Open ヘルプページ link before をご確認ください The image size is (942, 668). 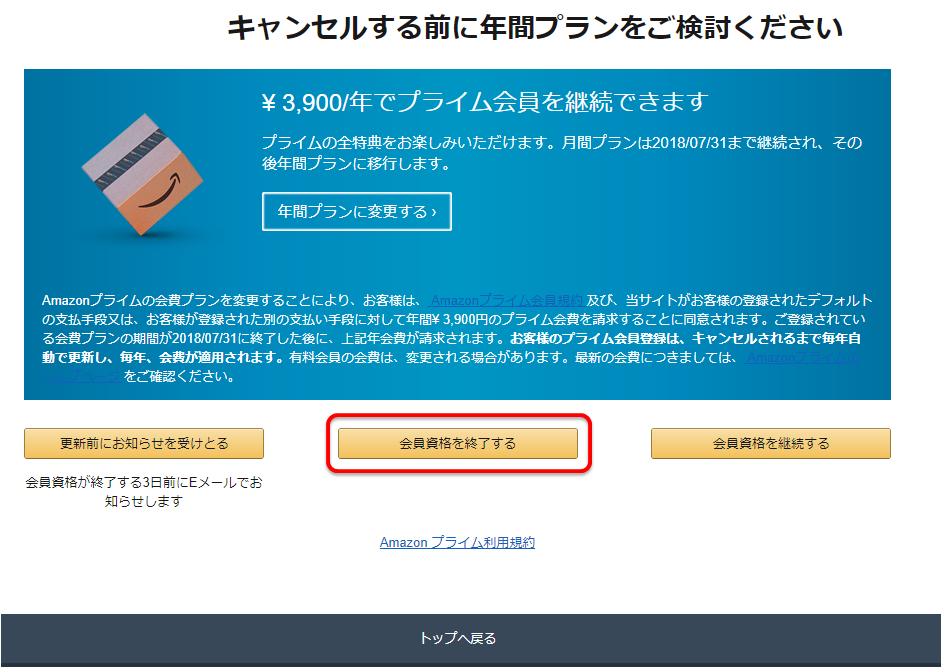[83, 377]
